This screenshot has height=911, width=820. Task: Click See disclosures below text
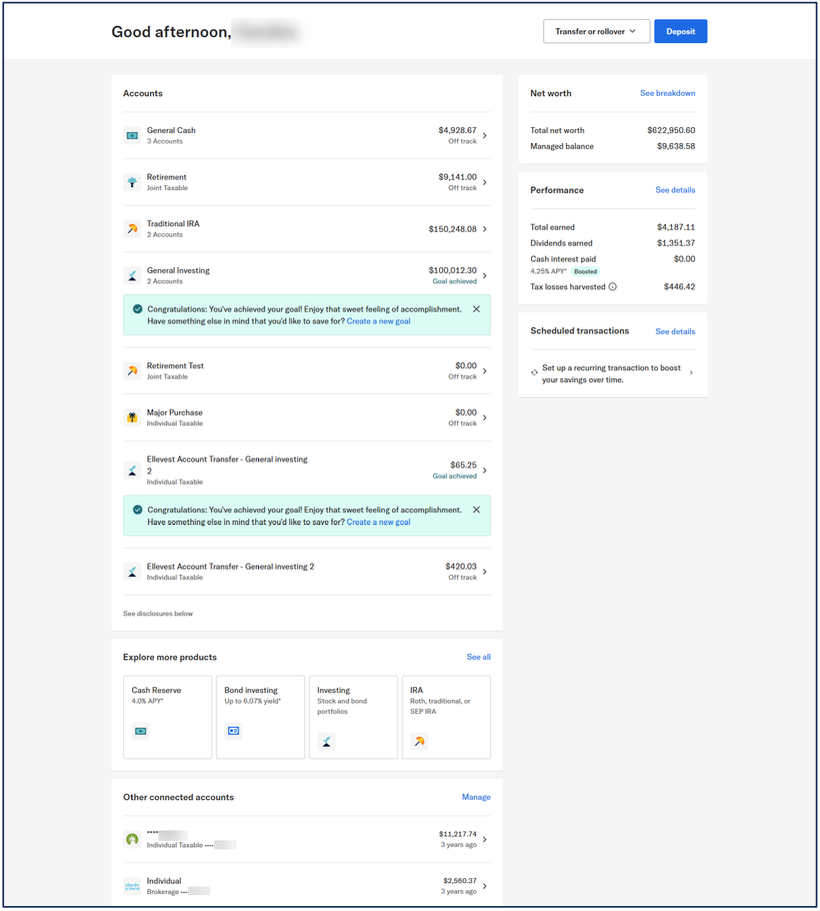157,614
